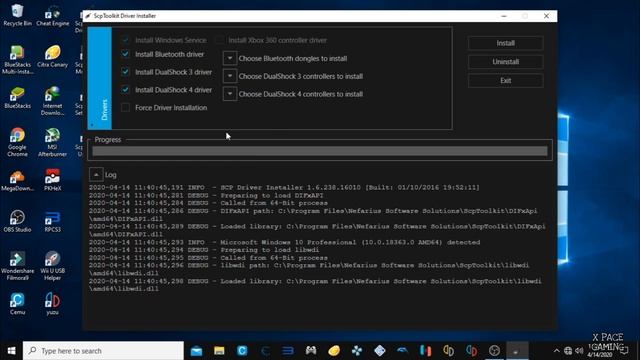Screen dimensions: 640x360
Task: Launch yuzu desktop shortcut
Action: 52,304
